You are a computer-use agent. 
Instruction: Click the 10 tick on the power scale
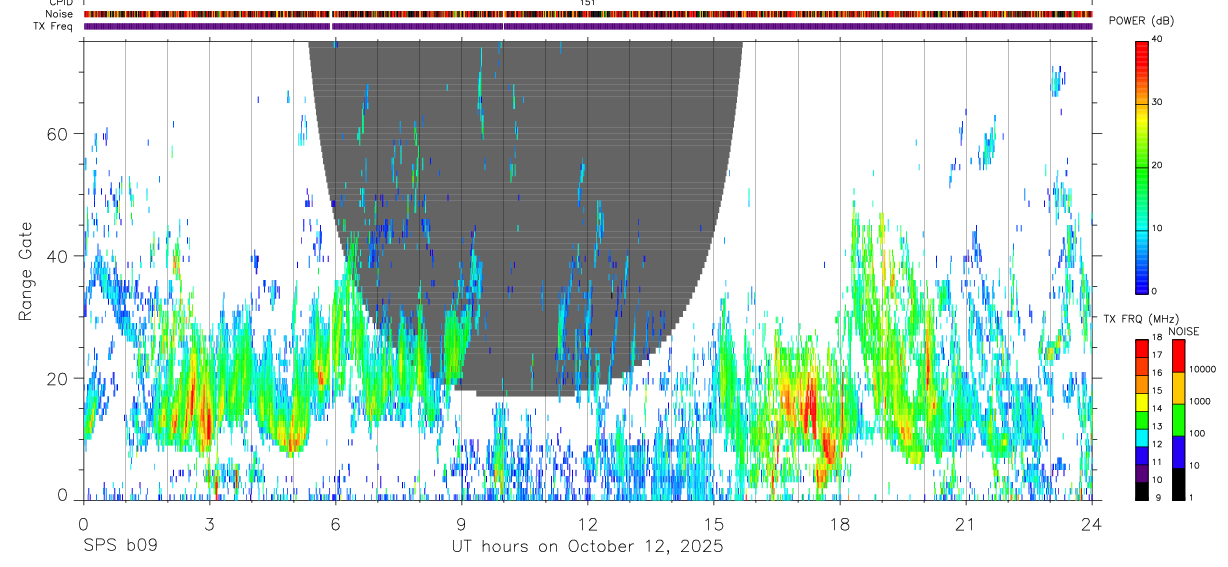click(x=1156, y=228)
